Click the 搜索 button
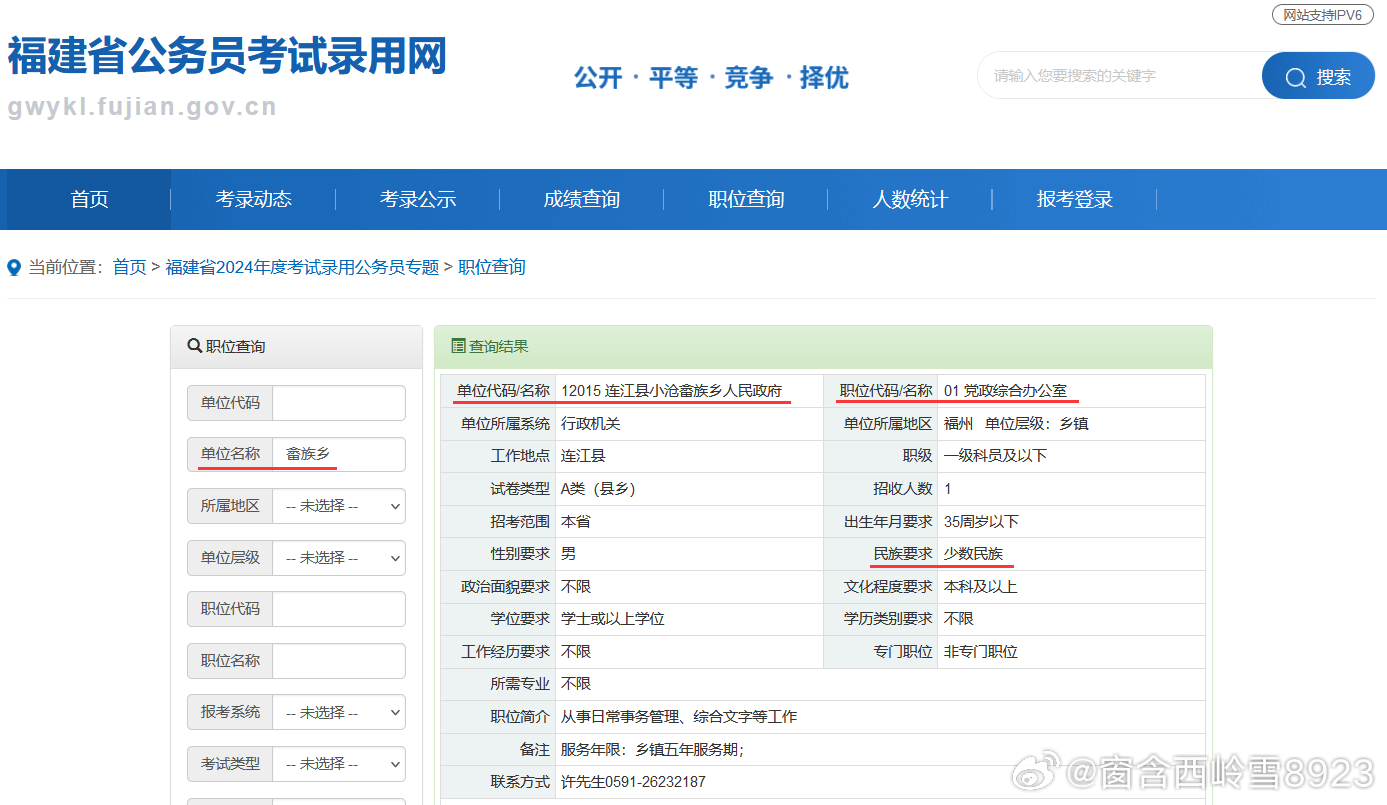Screen dimensions: 1387x805 pyautogui.click(x=1318, y=76)
